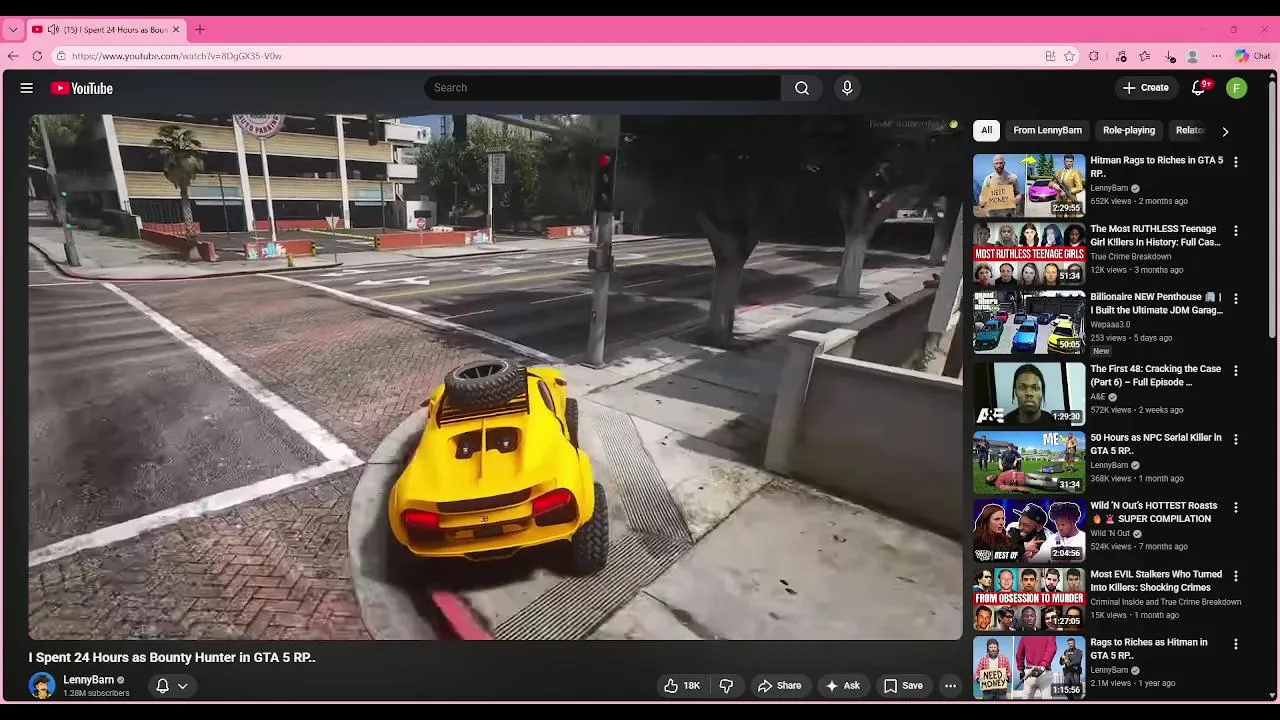This screenshot has height=720, width=1280.
Task: Open Most EVIL Stalkers video title
Action: pyautogui.click(x=1156, y=581)
